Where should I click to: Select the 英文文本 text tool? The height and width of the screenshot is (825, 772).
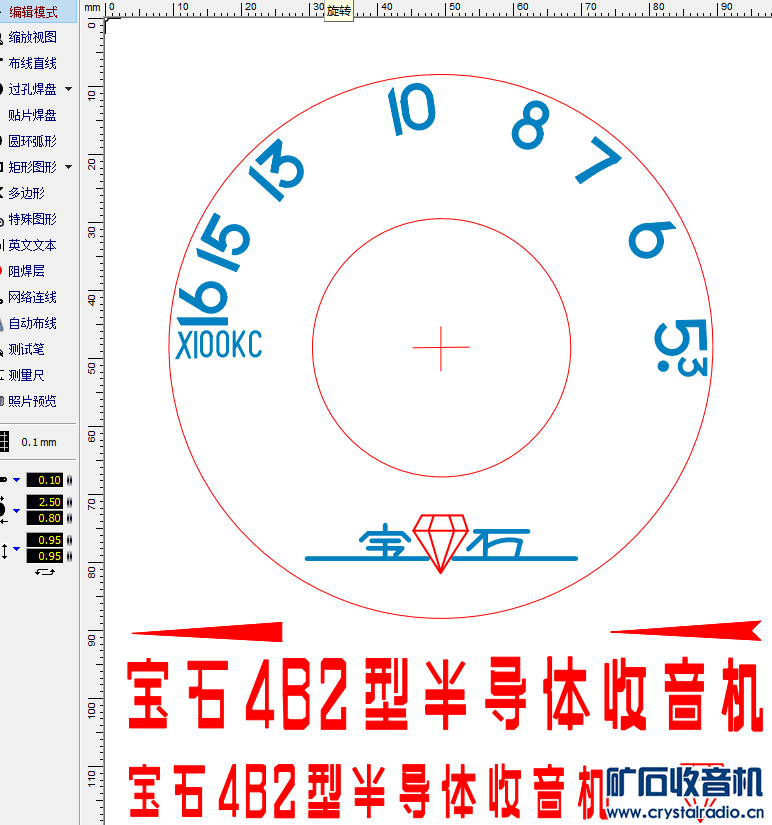[x=33, y=245]
